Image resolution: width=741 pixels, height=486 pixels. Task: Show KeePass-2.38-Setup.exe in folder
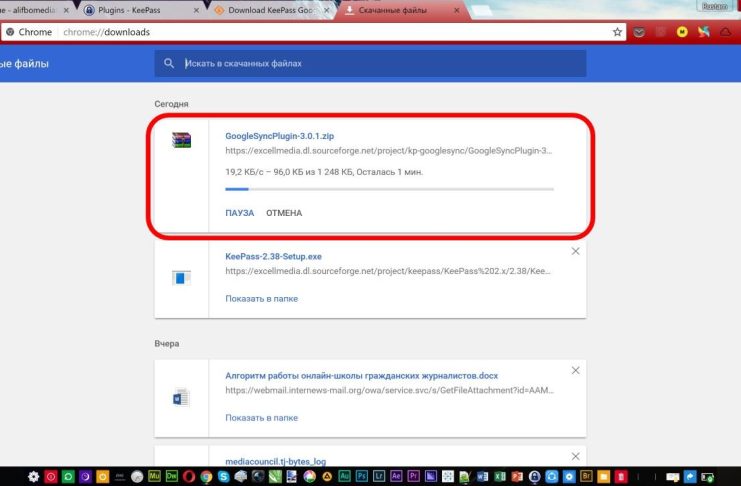(261, 299)
